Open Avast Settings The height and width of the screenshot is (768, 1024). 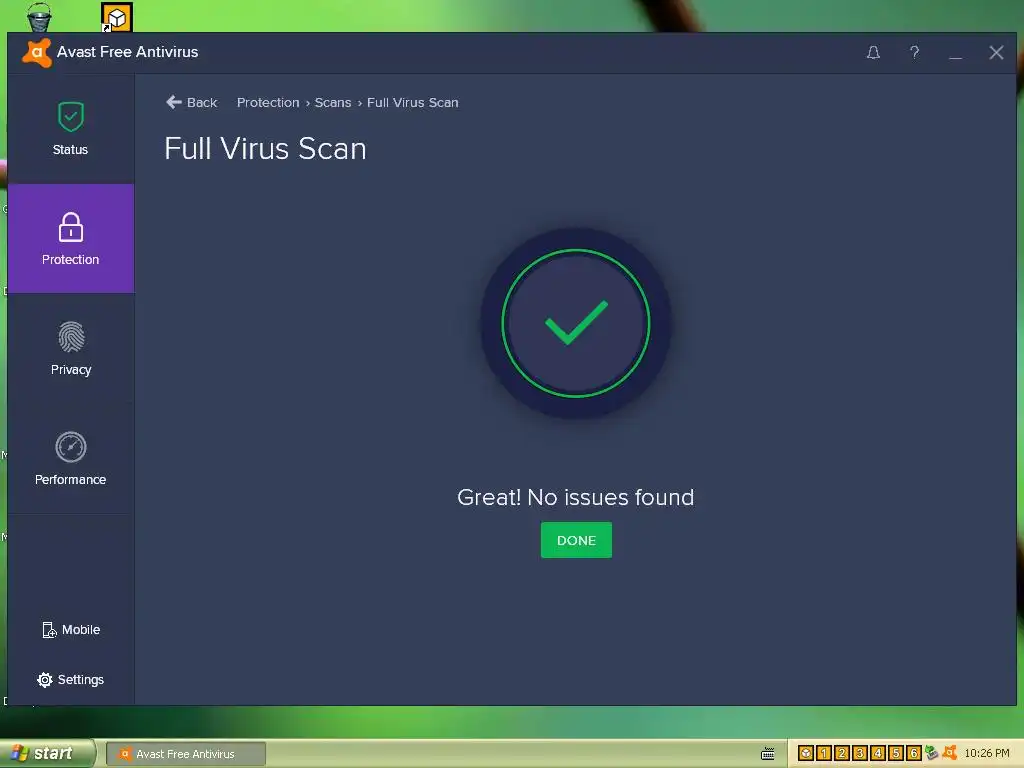(x=71, y=680)
